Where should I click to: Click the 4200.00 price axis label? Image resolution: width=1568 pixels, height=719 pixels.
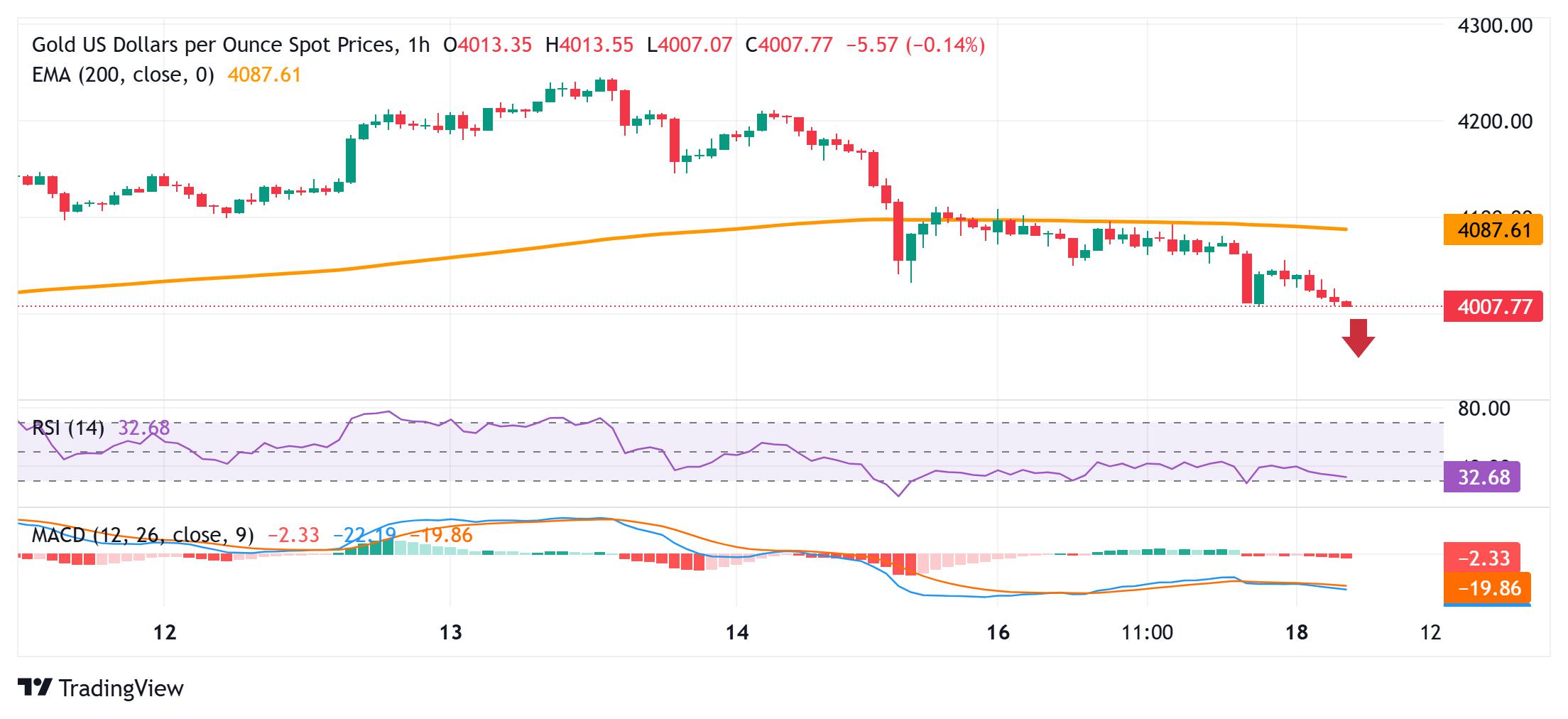(x=1495, y=121)
